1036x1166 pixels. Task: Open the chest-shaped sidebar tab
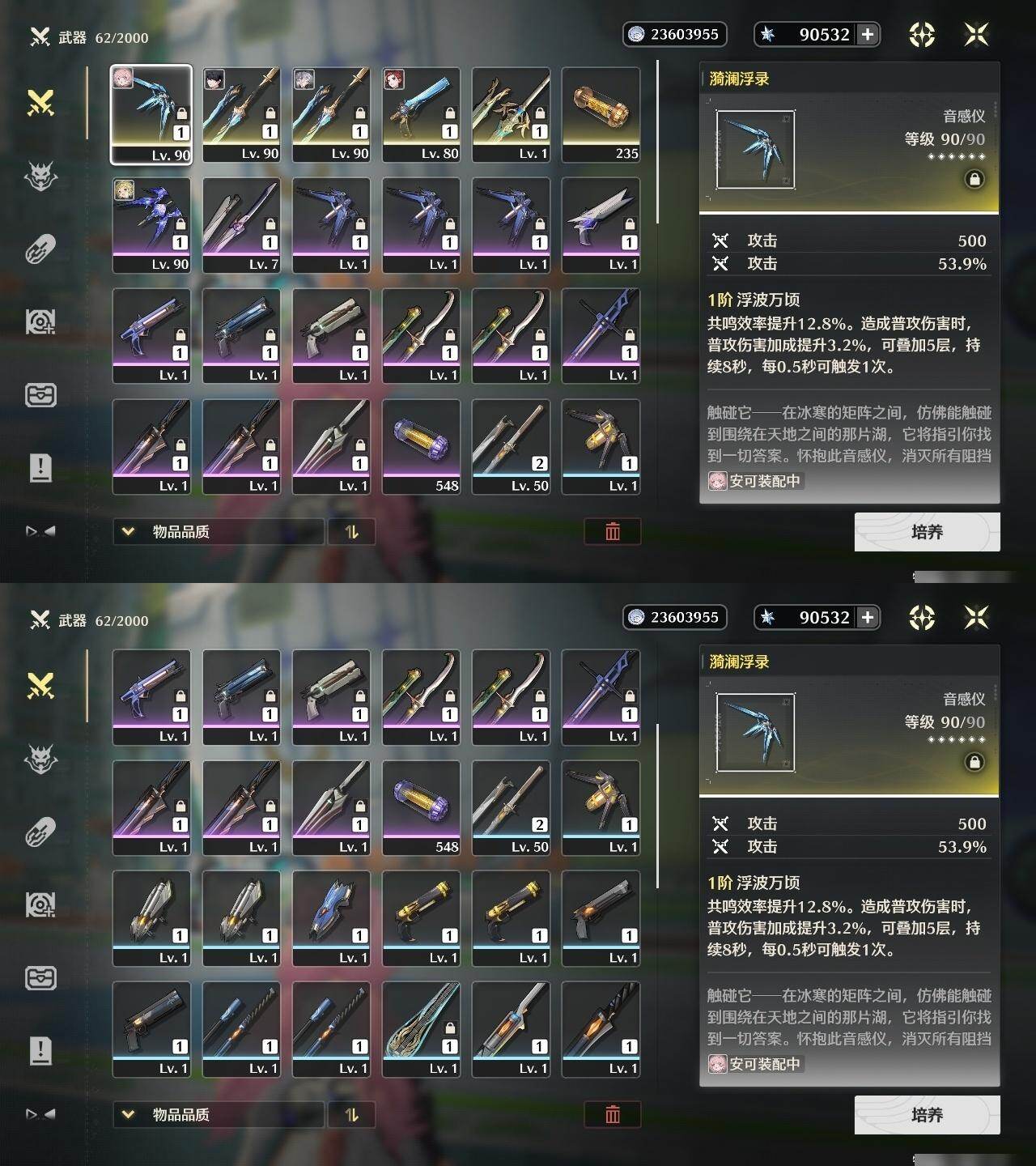pos(40,394)
